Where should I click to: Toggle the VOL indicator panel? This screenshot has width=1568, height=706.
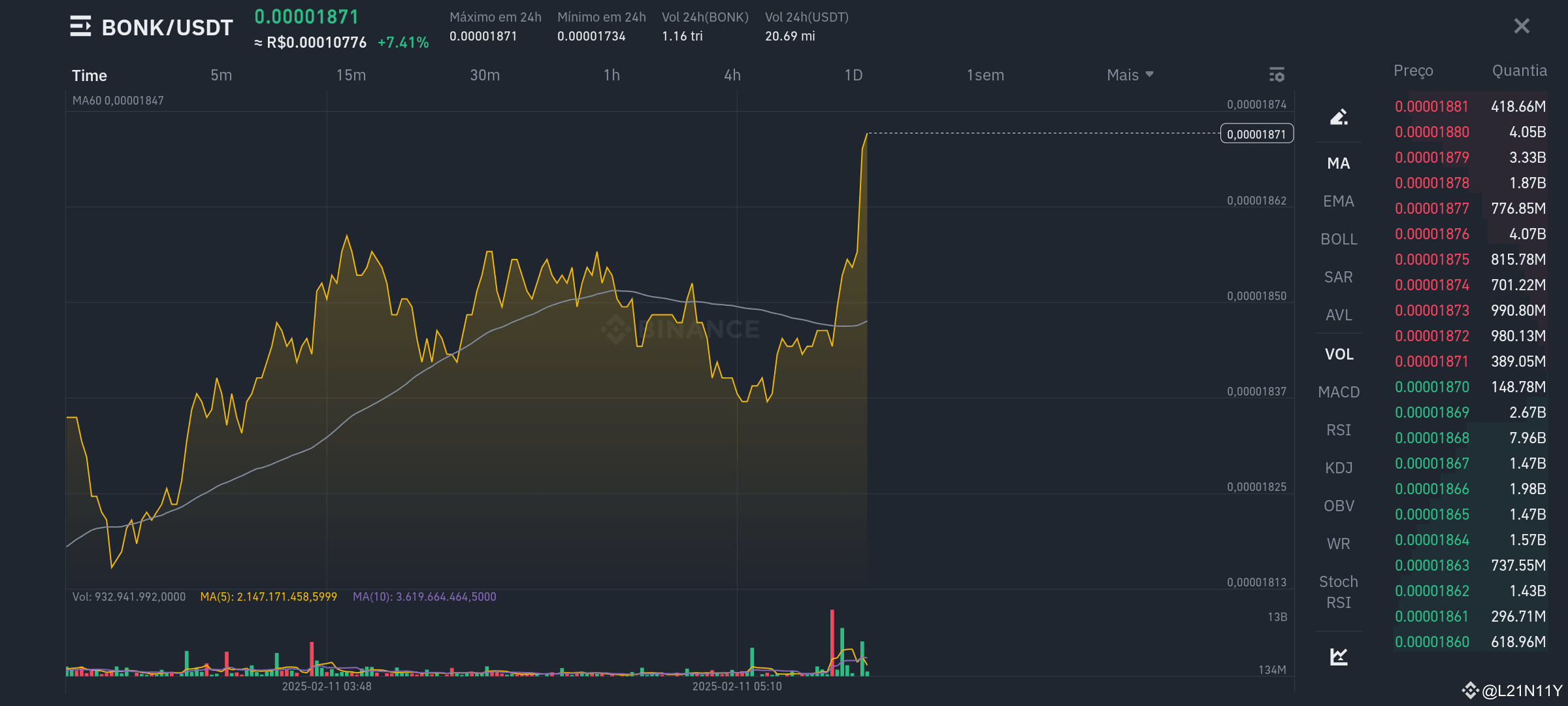point(1339,354)
